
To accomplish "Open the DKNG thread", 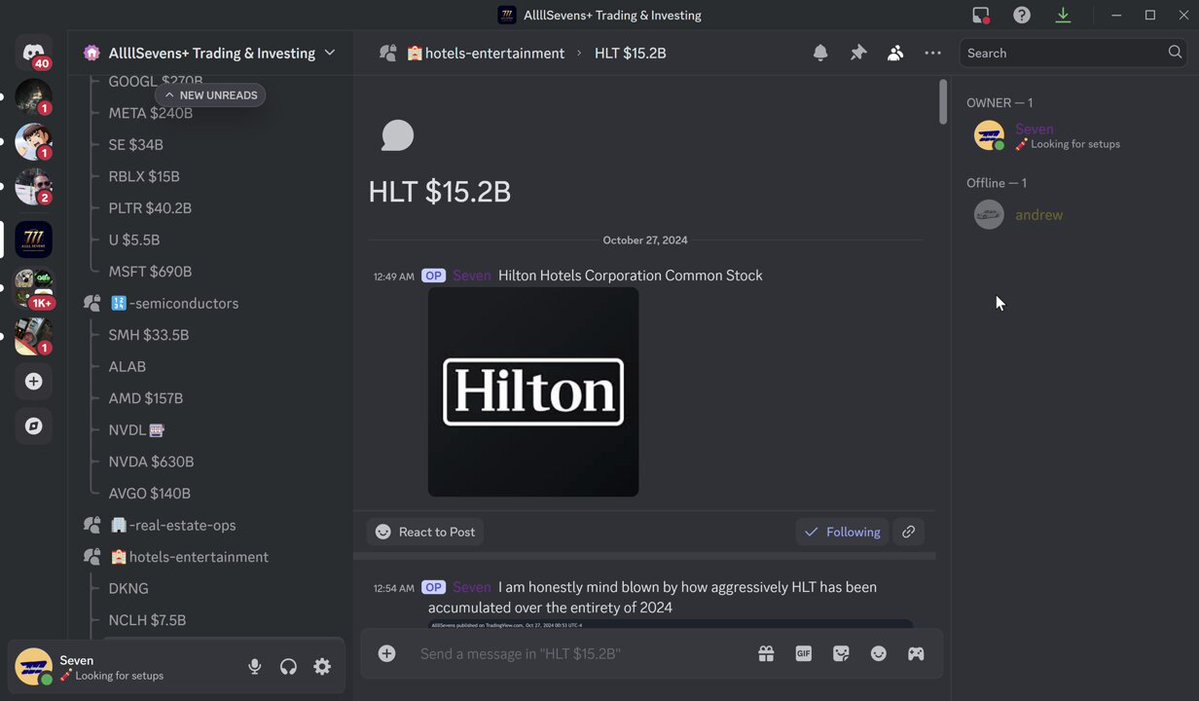I will (128, 589).
